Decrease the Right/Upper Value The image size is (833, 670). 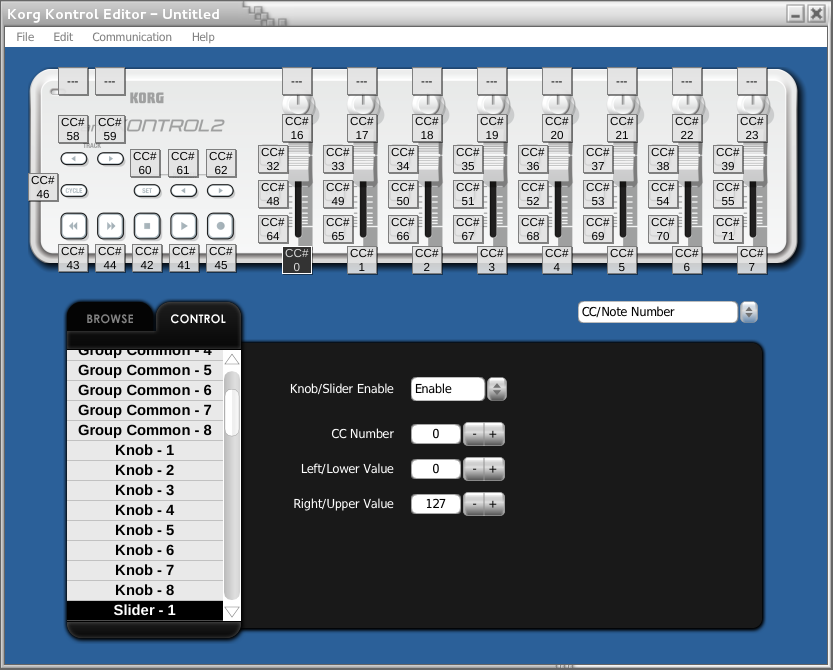coord(474,504)
